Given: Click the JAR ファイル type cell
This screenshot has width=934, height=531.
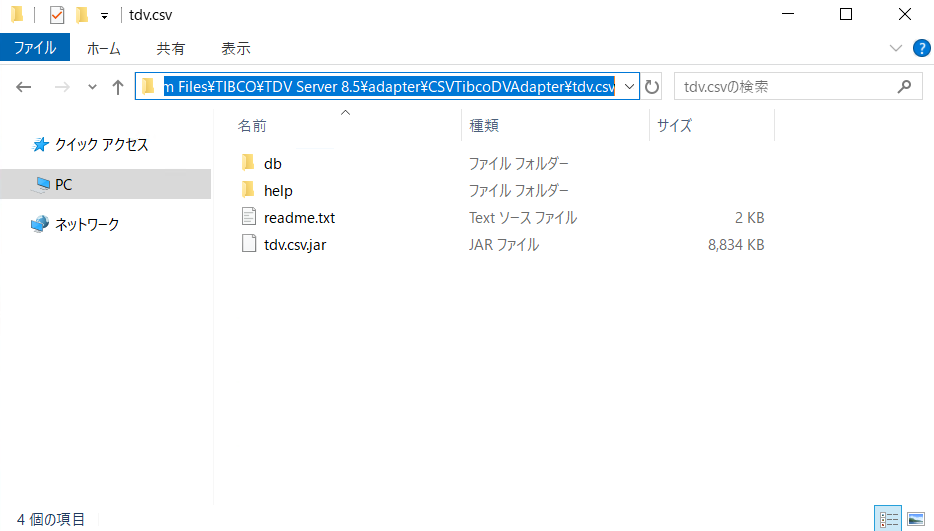Looking at the screenshot, I should (x=504, y=245).
